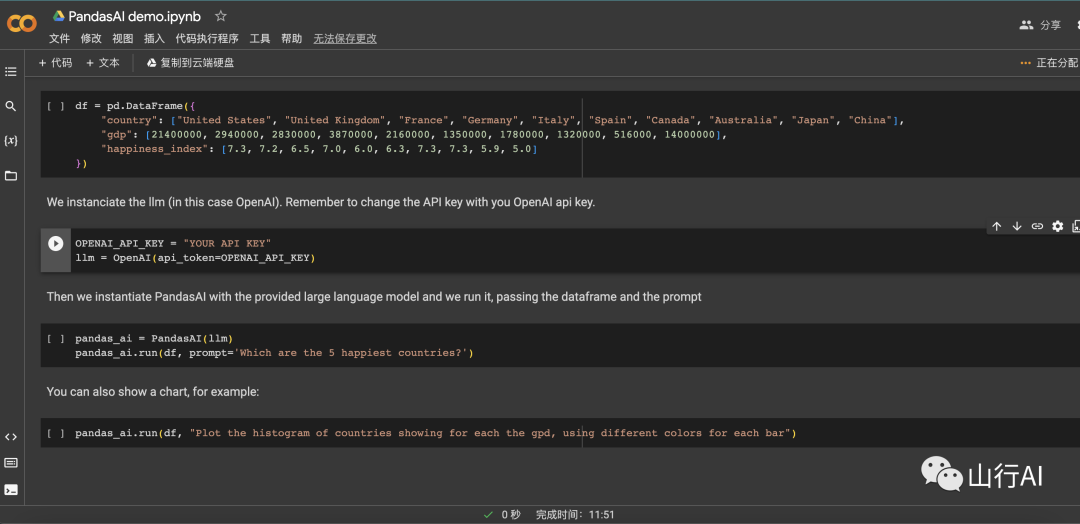The width and height of the screenshot is (1080, 524).
Task: Move the selected cell up
Action: 996,227
